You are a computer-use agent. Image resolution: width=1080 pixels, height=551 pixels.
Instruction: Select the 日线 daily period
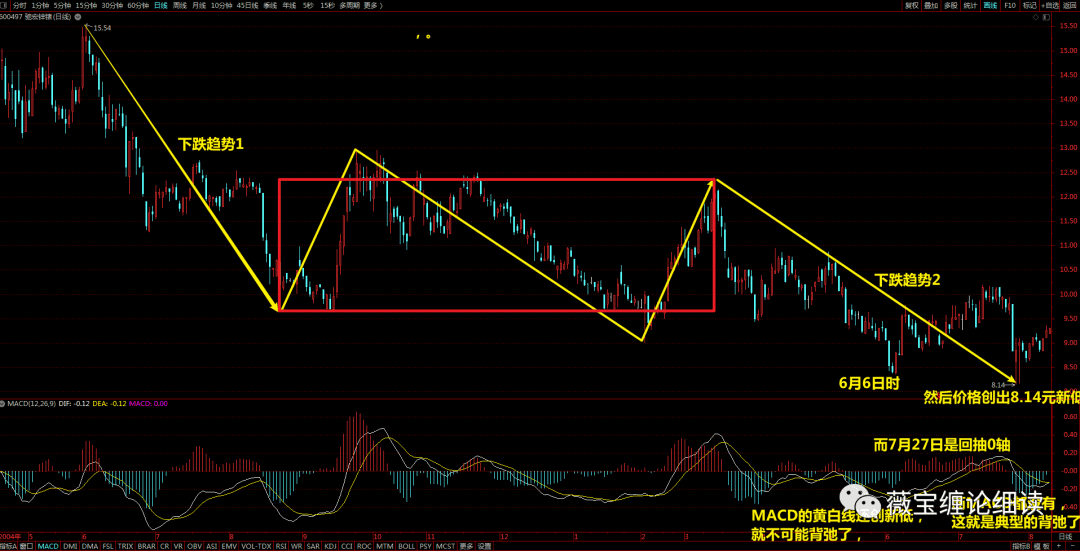coord(161,6)
